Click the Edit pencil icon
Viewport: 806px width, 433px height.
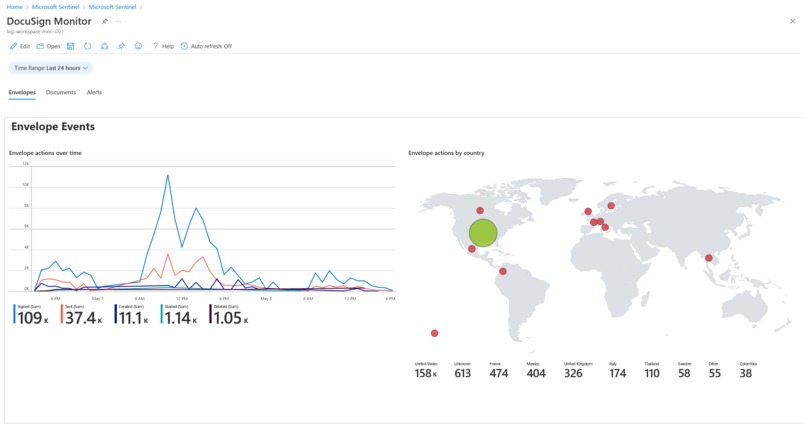click(x=13, y=46)
